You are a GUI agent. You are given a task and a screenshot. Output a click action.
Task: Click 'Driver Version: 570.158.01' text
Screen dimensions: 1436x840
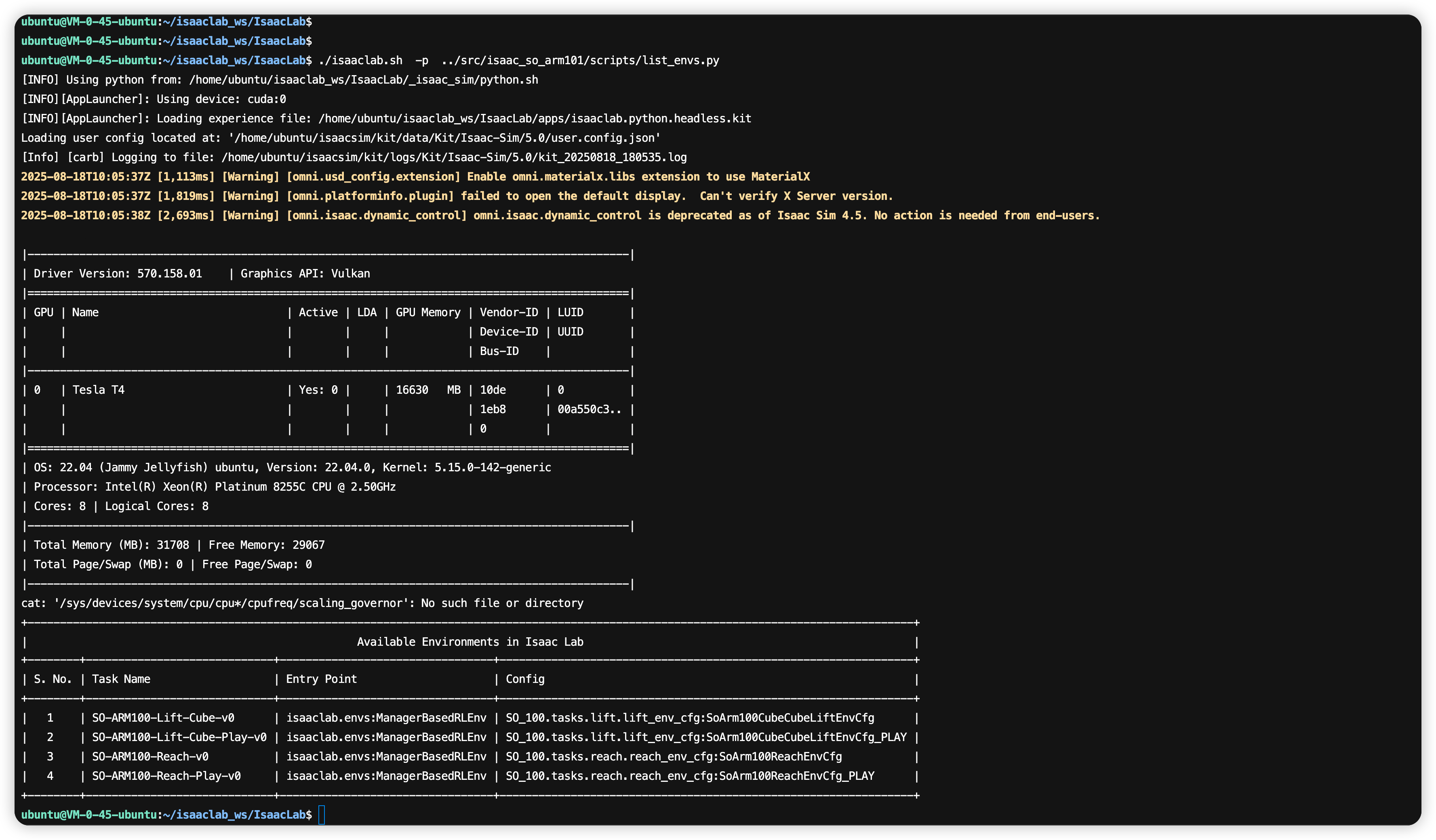coord(118,273)
